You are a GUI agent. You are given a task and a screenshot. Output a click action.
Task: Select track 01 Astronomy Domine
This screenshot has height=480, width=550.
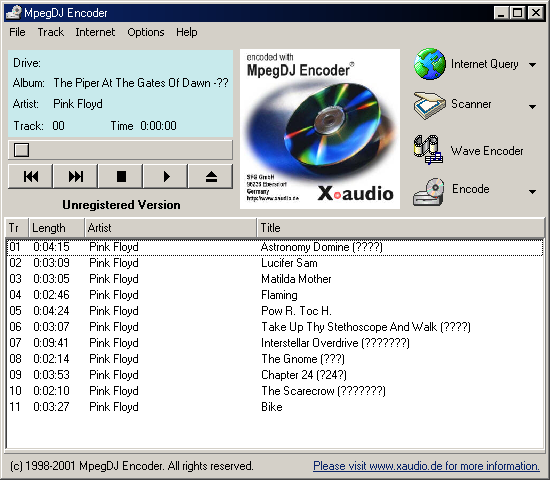[x=275, y=247]
